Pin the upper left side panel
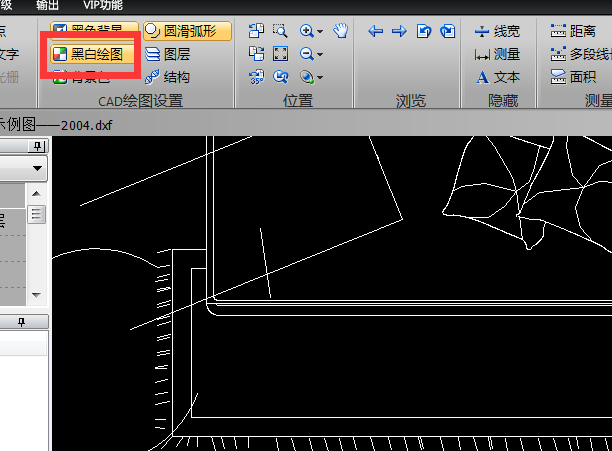The width and height of the screenshot is (612, 451). tap(37, 146)
